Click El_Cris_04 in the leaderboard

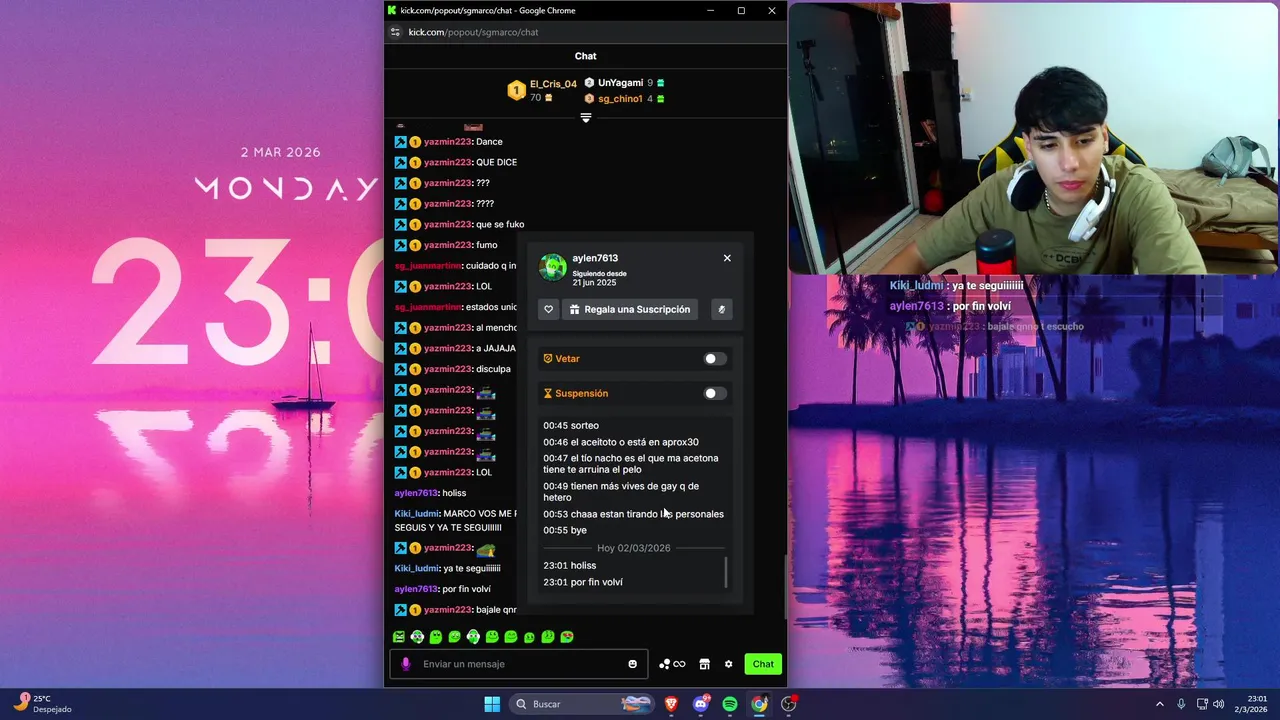pyautogui.click(x=553, y=84)
